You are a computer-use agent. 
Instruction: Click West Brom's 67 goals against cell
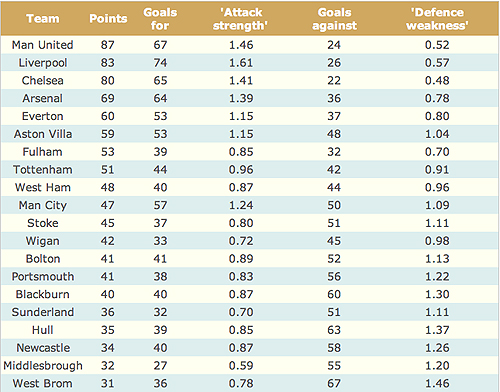coord(334,383)
